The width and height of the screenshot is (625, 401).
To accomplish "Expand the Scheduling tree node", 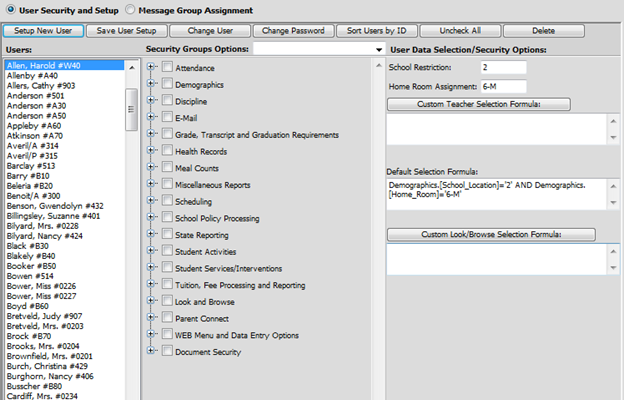I will click(151, 200).
